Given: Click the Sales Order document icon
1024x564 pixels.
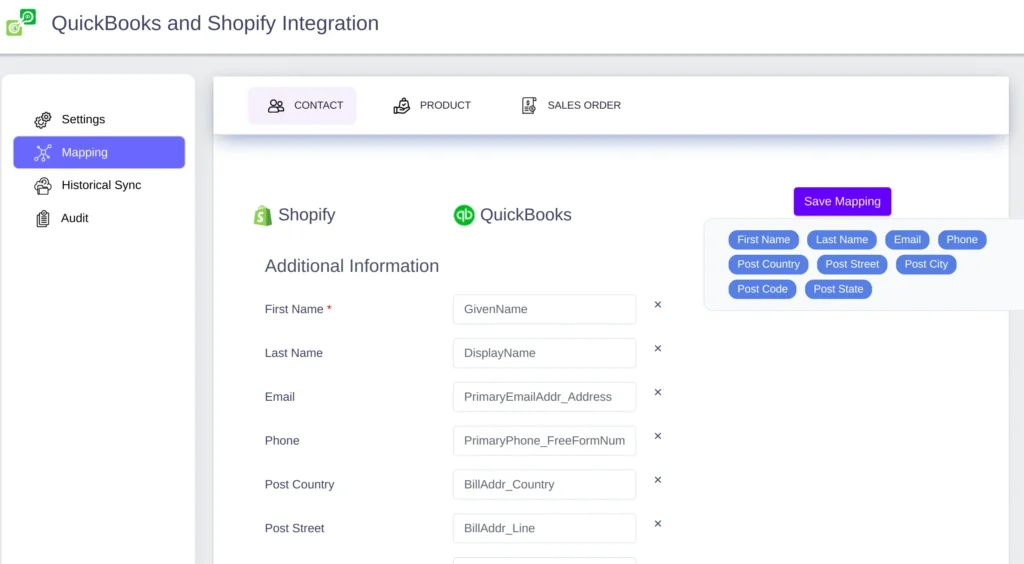Looking at the screenshot, I should [529, 106].
